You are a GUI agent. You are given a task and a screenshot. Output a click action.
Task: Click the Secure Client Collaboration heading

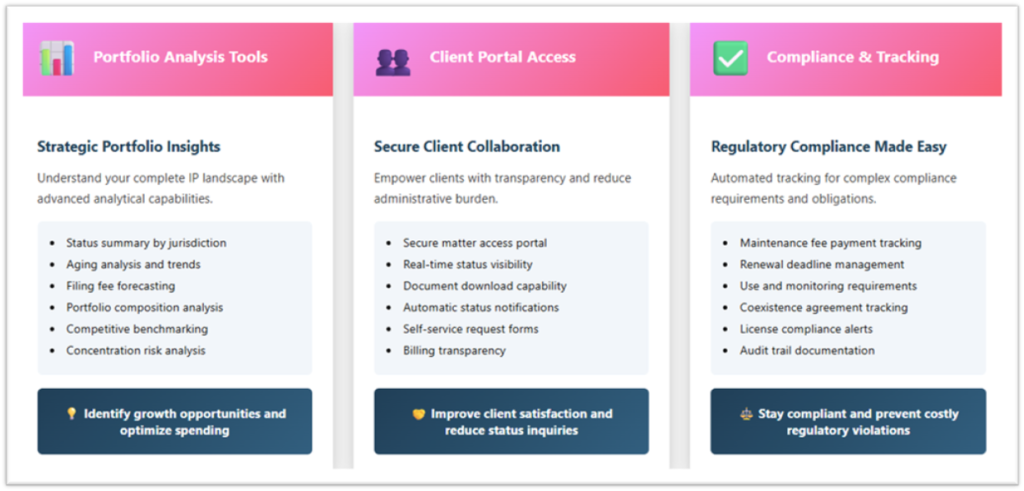pos(467,147)
